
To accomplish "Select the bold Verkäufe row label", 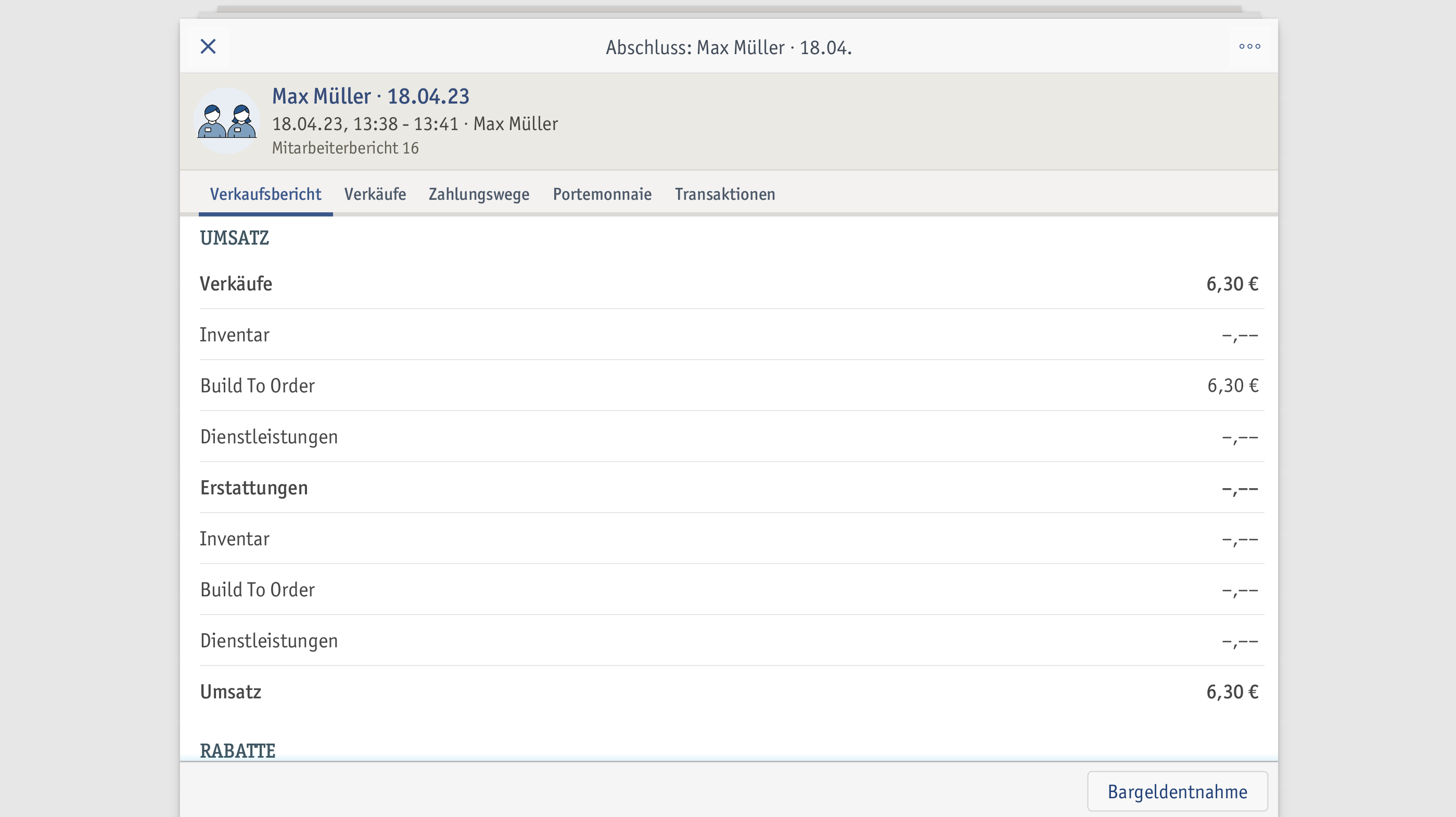I will pos(236,284).
